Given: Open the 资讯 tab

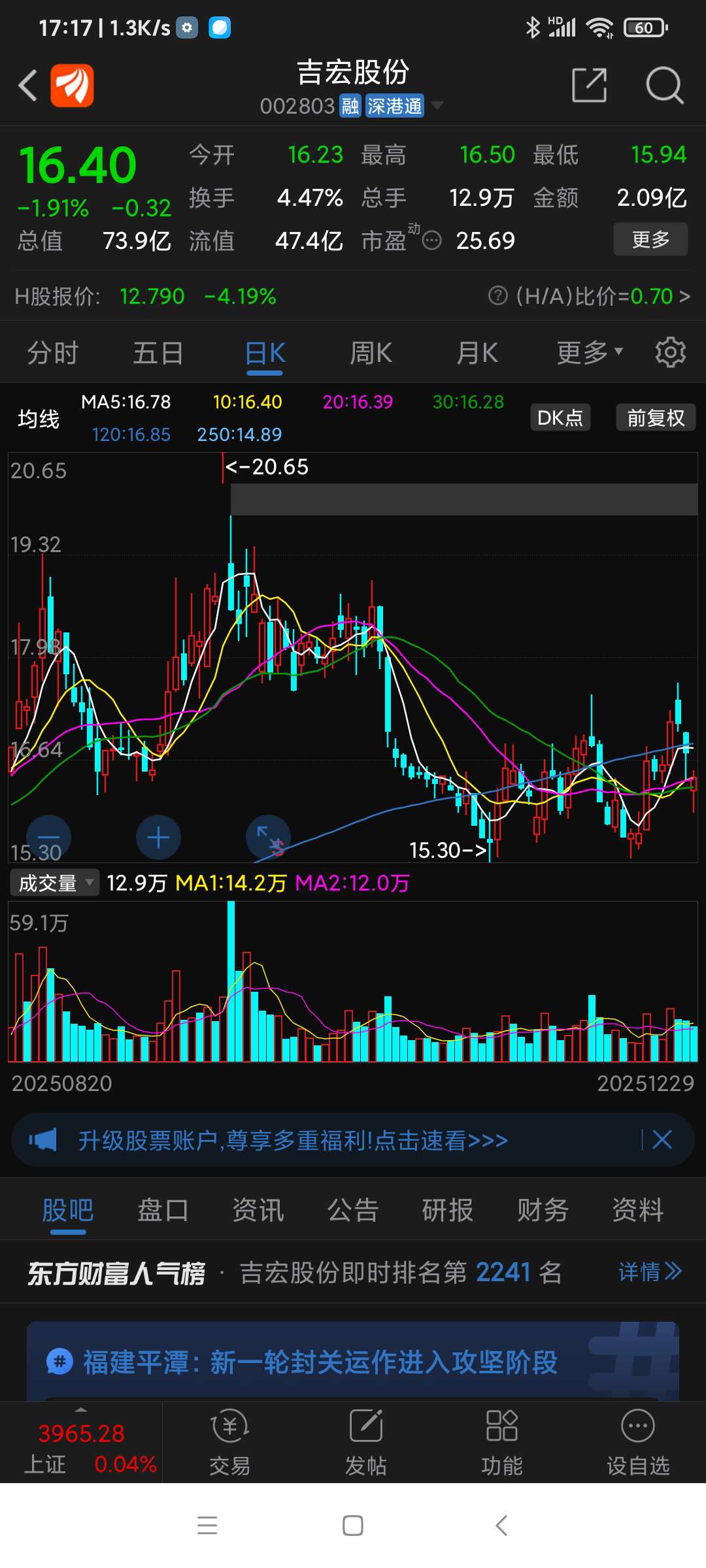Looking at the screenshot, I should [258, 1210].
